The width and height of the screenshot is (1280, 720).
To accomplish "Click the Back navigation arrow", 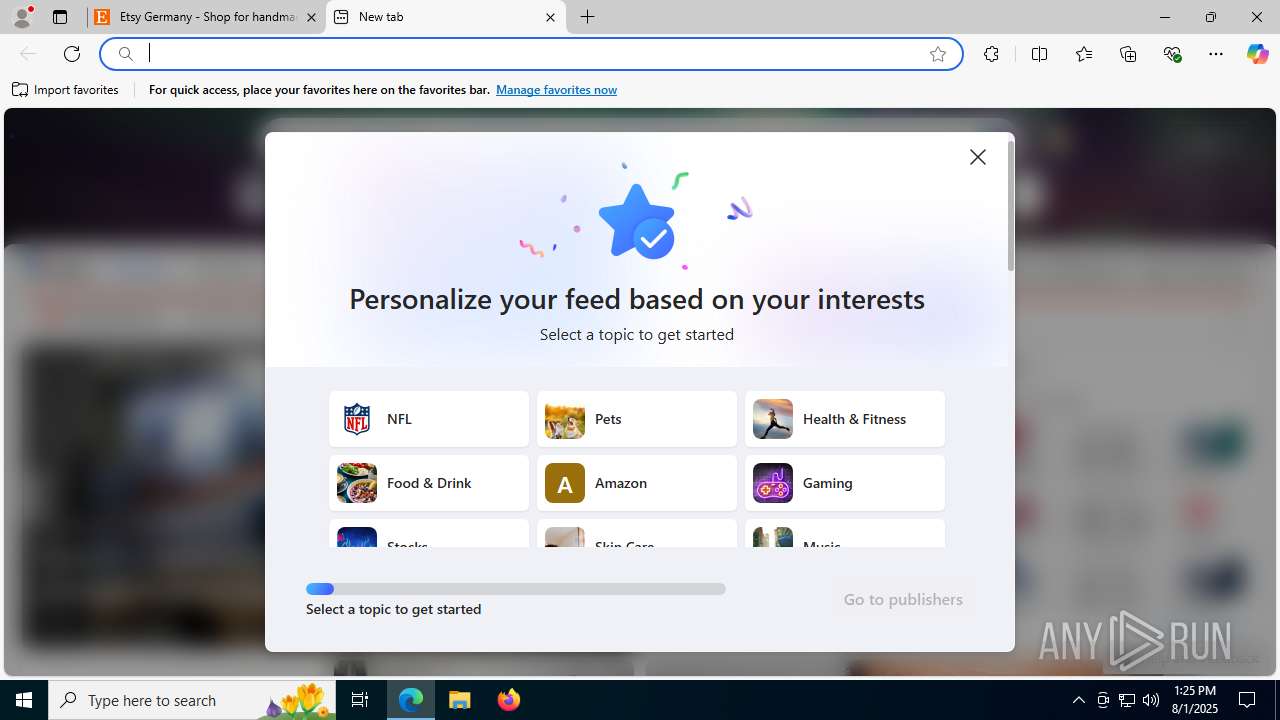I will tap(28, 54).
